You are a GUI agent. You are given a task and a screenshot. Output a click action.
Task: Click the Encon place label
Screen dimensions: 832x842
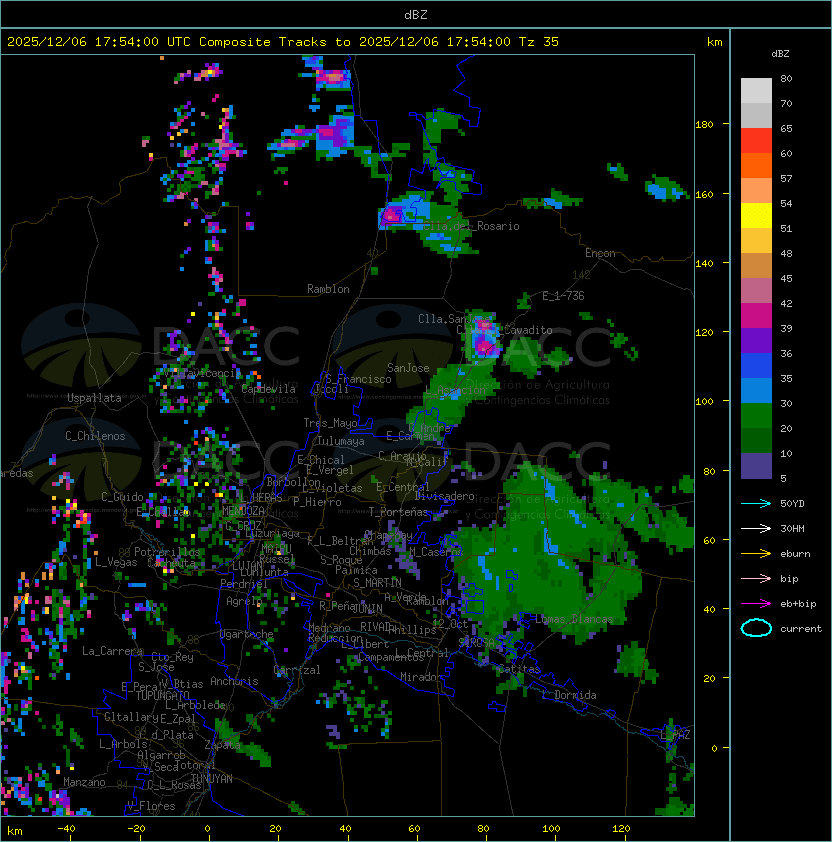tap(600, 253)
